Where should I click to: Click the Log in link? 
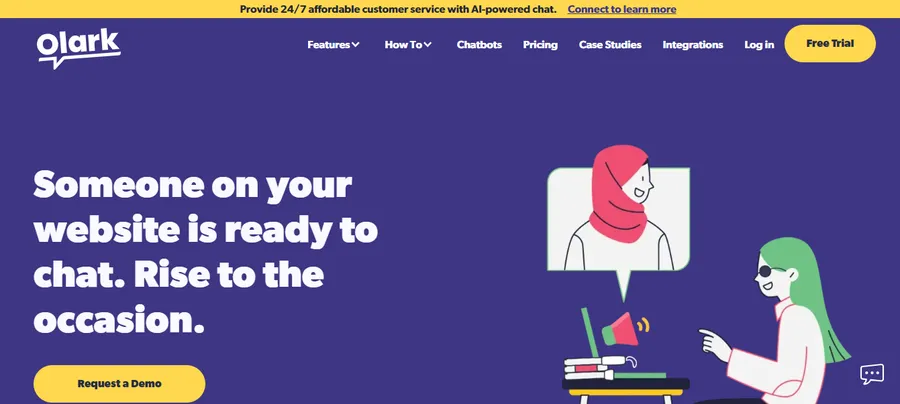pyautogui.click(x=759, y=44)
